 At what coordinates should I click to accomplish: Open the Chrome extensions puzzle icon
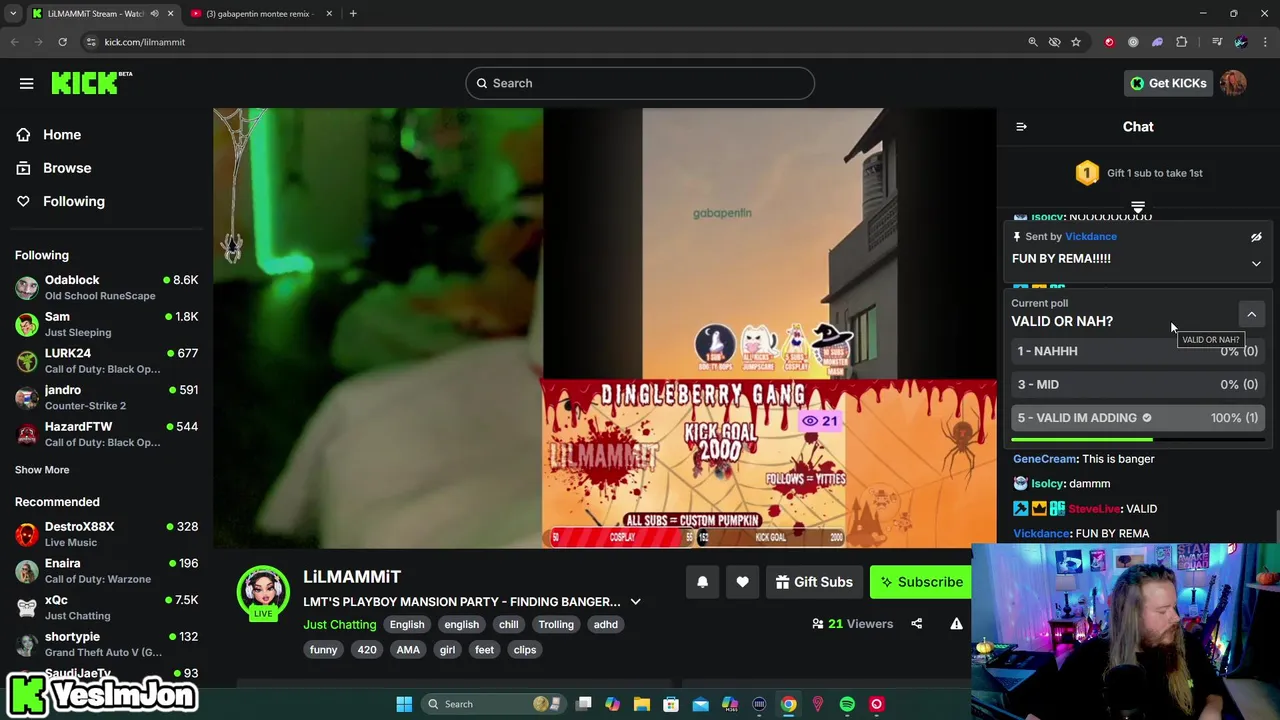point(1182,42)
